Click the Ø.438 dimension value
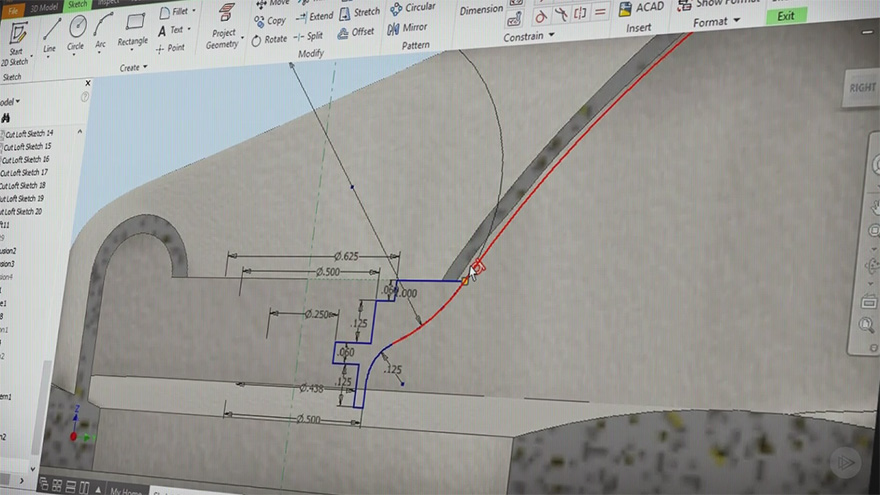The width and height of the screenshot is (880, 495). [311, 388]
